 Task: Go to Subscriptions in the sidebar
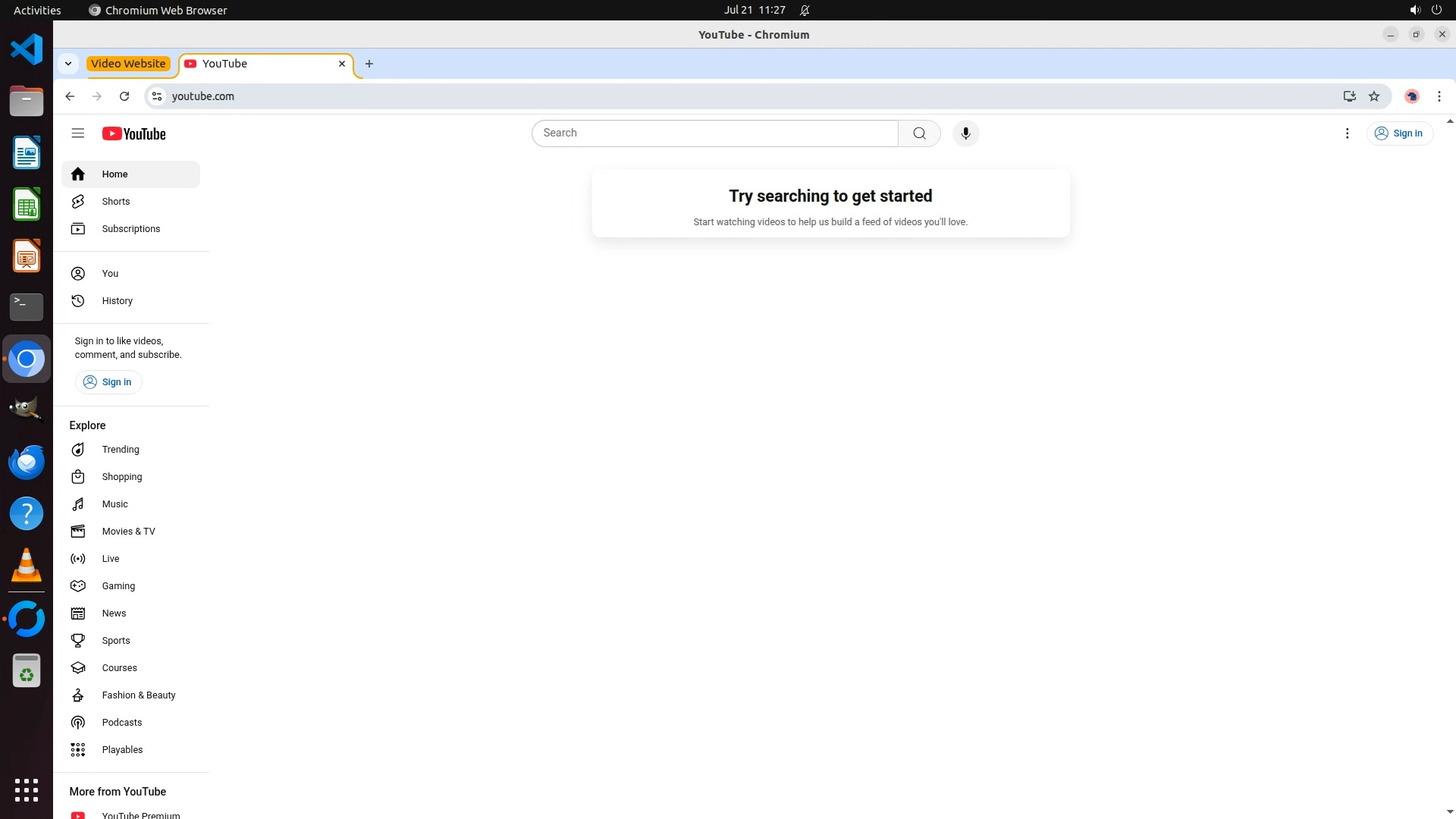(x=130, y=229)
